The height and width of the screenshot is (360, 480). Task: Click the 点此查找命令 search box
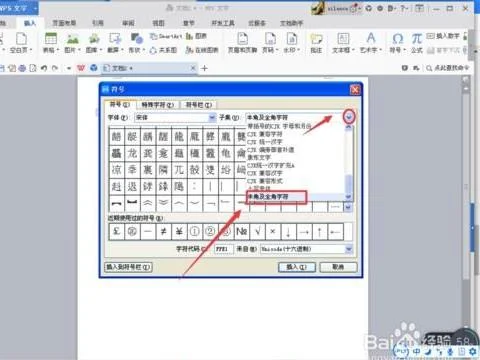tap(447, 68)
